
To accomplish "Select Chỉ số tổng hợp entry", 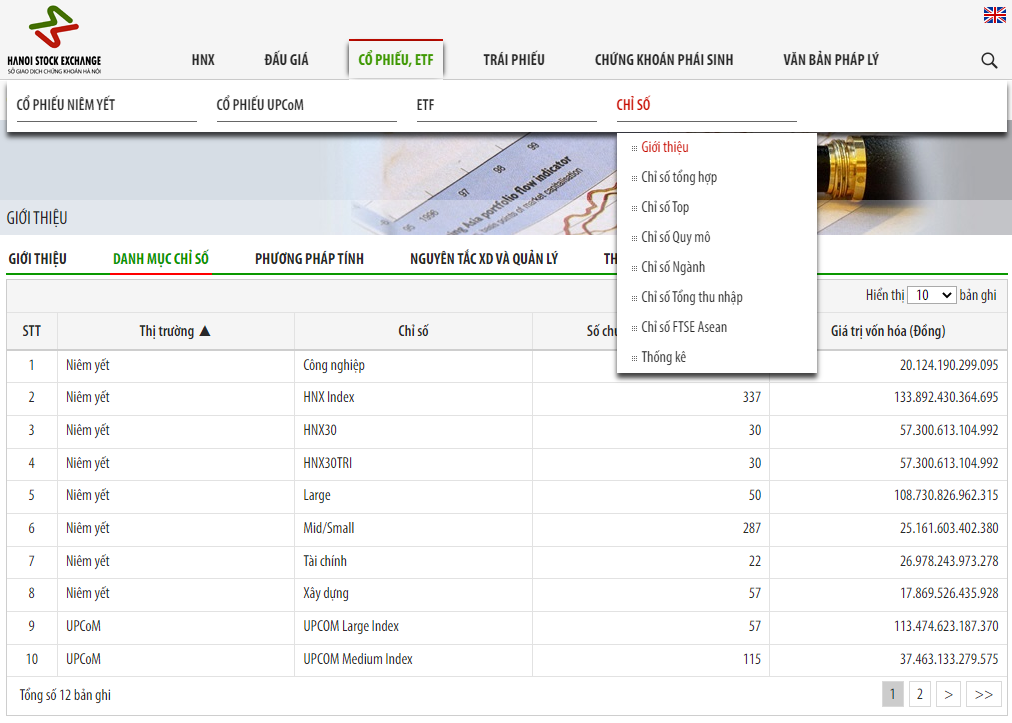I will [679, 178].
